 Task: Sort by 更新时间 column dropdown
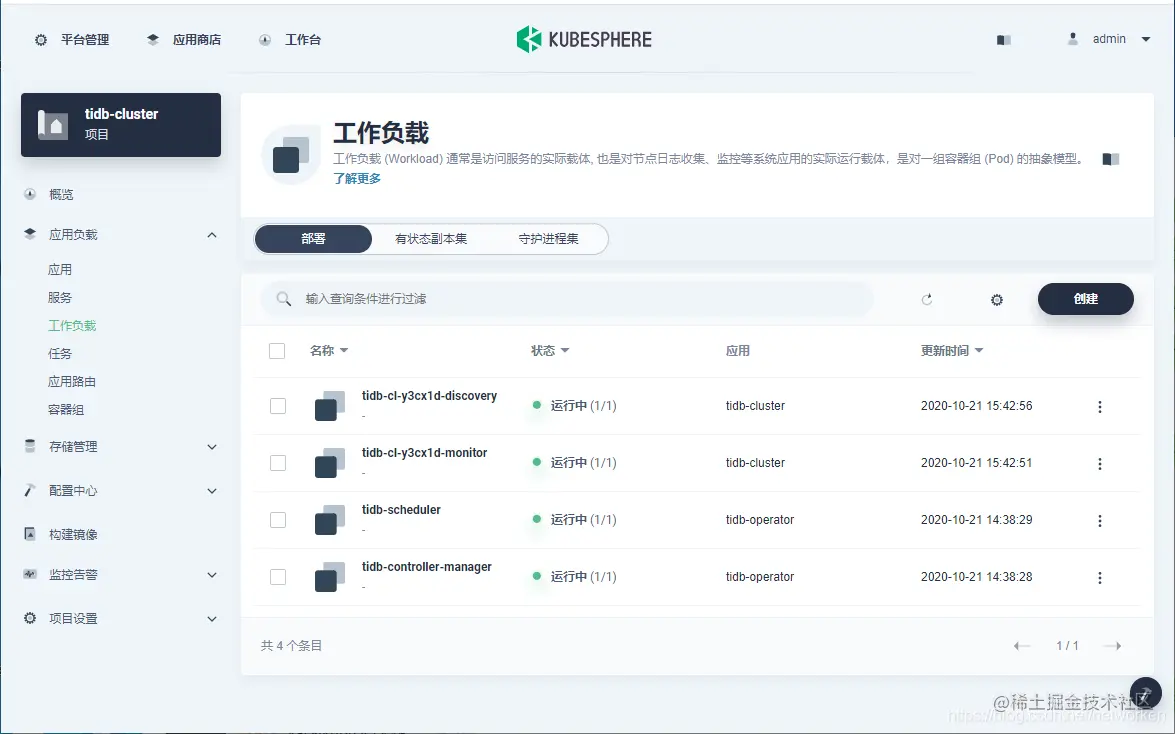pos(952,350)
